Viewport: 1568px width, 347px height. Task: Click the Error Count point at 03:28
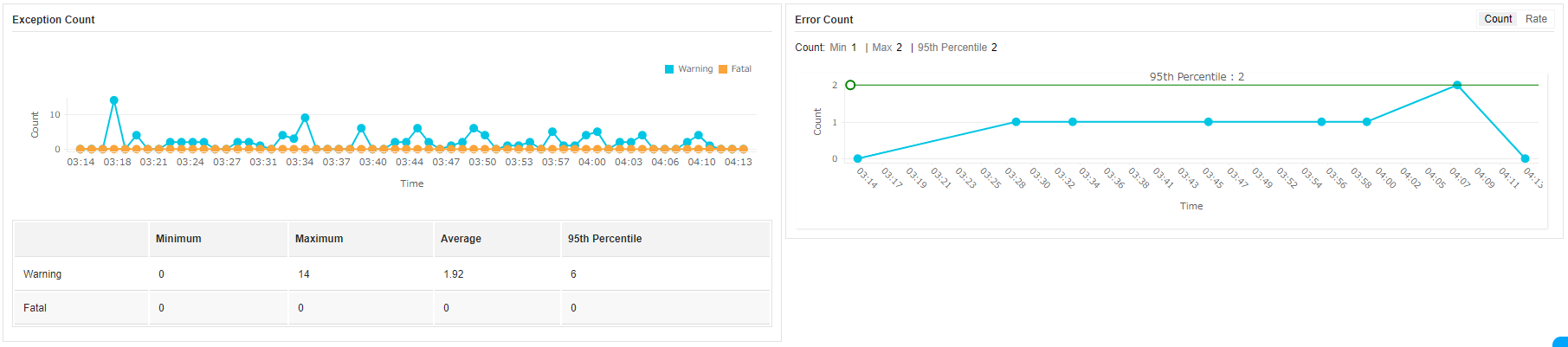pyautogui.click(x=1016, y=122)
